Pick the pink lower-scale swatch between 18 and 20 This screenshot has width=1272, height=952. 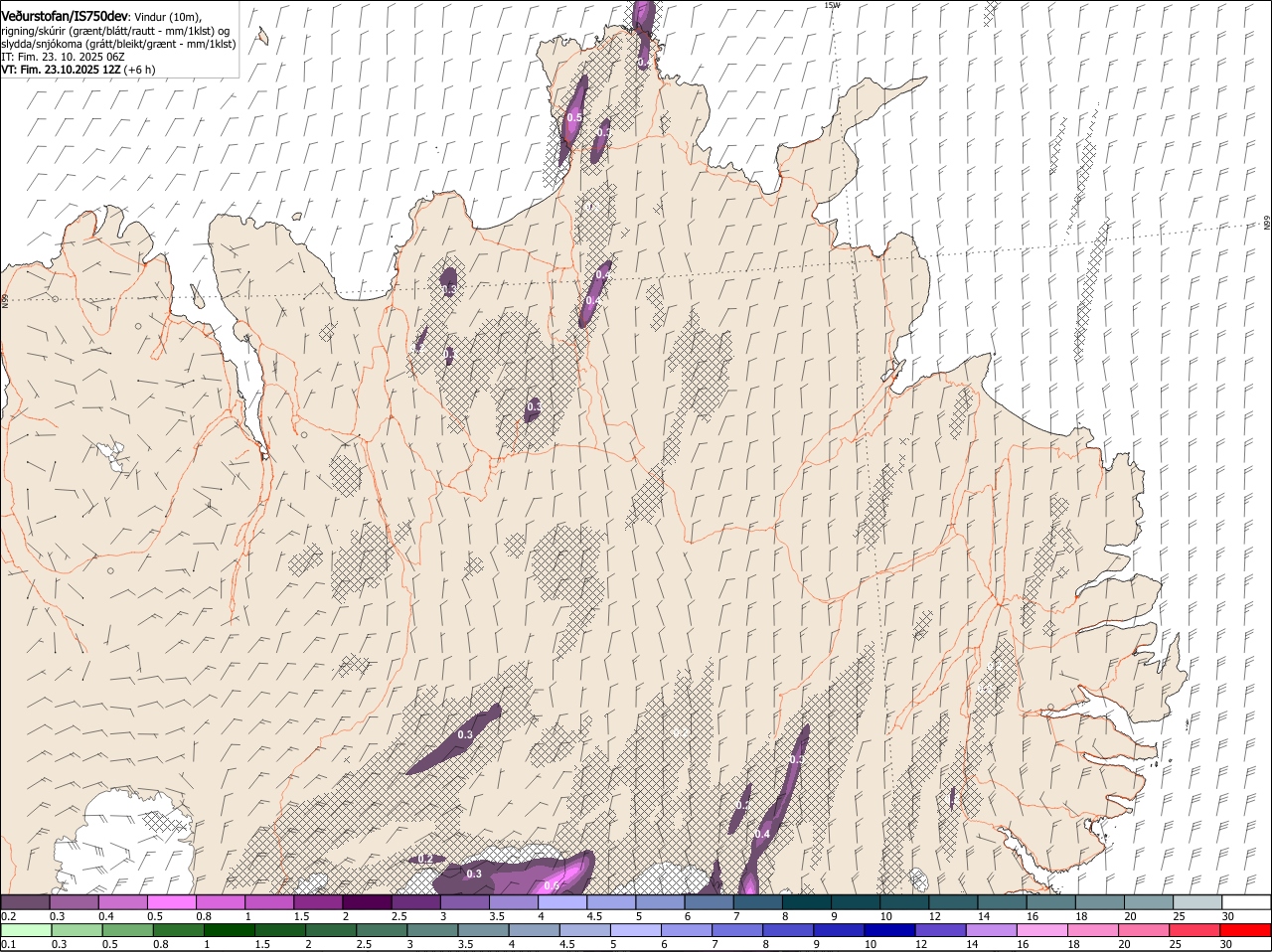click(1092, 930)
